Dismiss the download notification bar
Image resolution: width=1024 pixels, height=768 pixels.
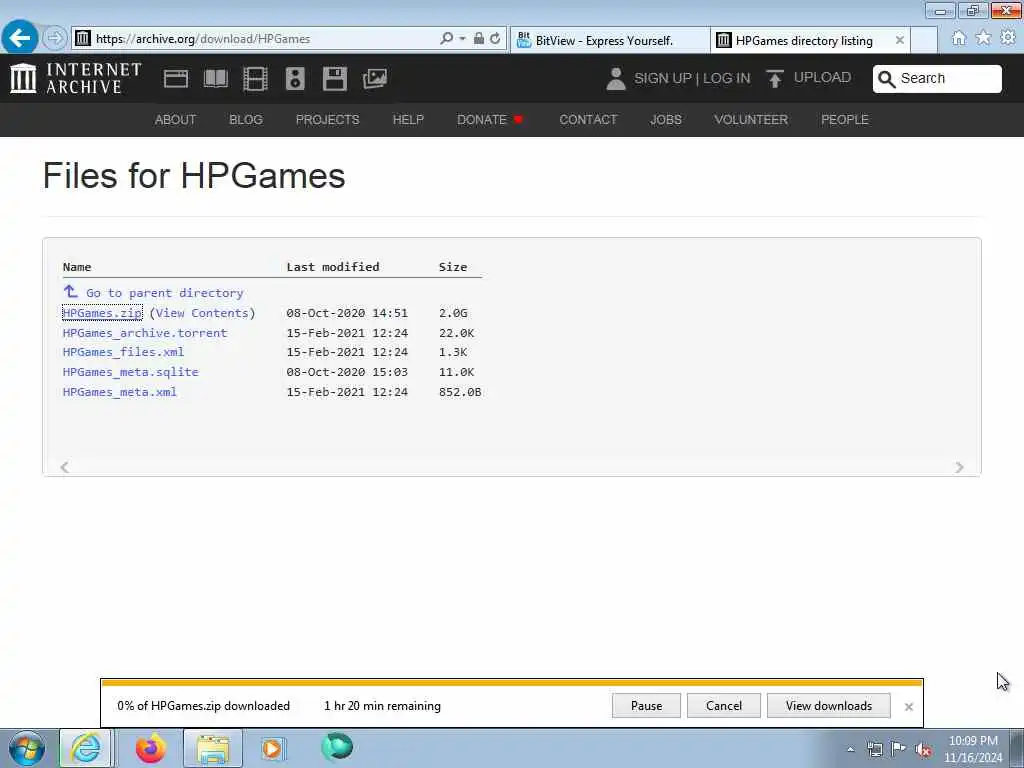pos(908,707)
